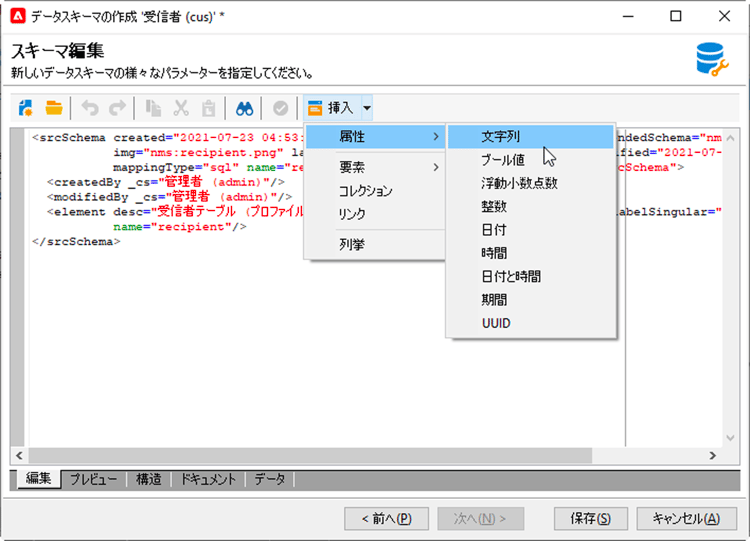Click the 挿入 insert button

pos(331,108)
